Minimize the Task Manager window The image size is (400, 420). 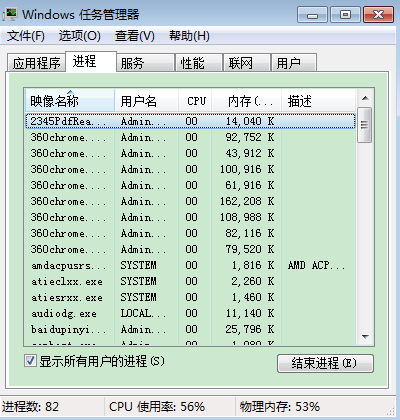pos(312,15)
